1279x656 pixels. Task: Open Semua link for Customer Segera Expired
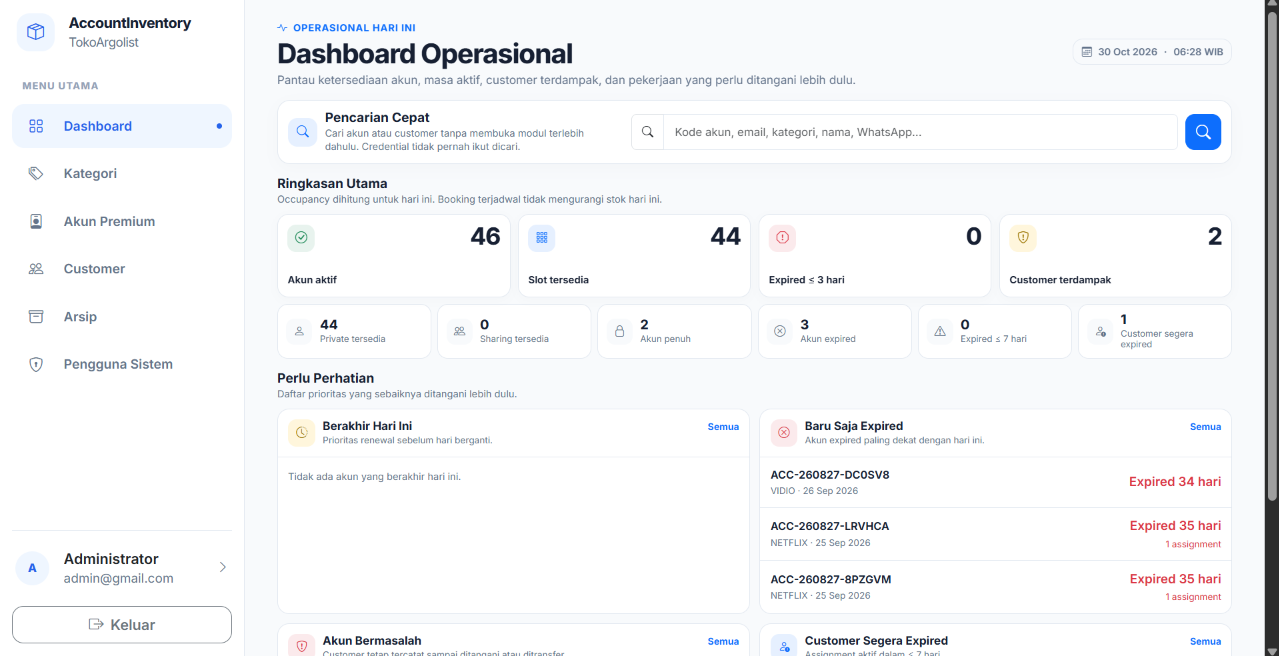pos(1205,642)
